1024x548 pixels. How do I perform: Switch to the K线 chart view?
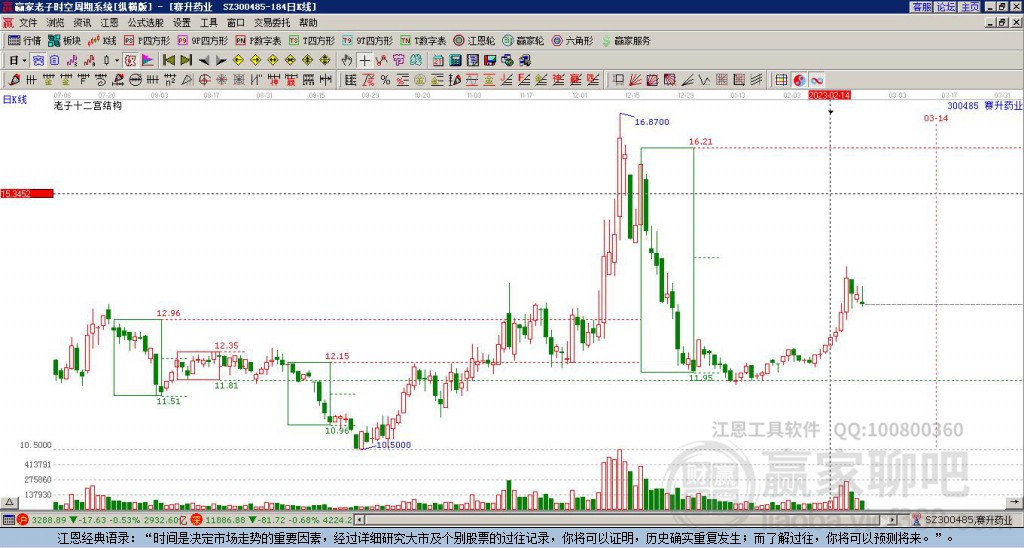click(102, 40)
